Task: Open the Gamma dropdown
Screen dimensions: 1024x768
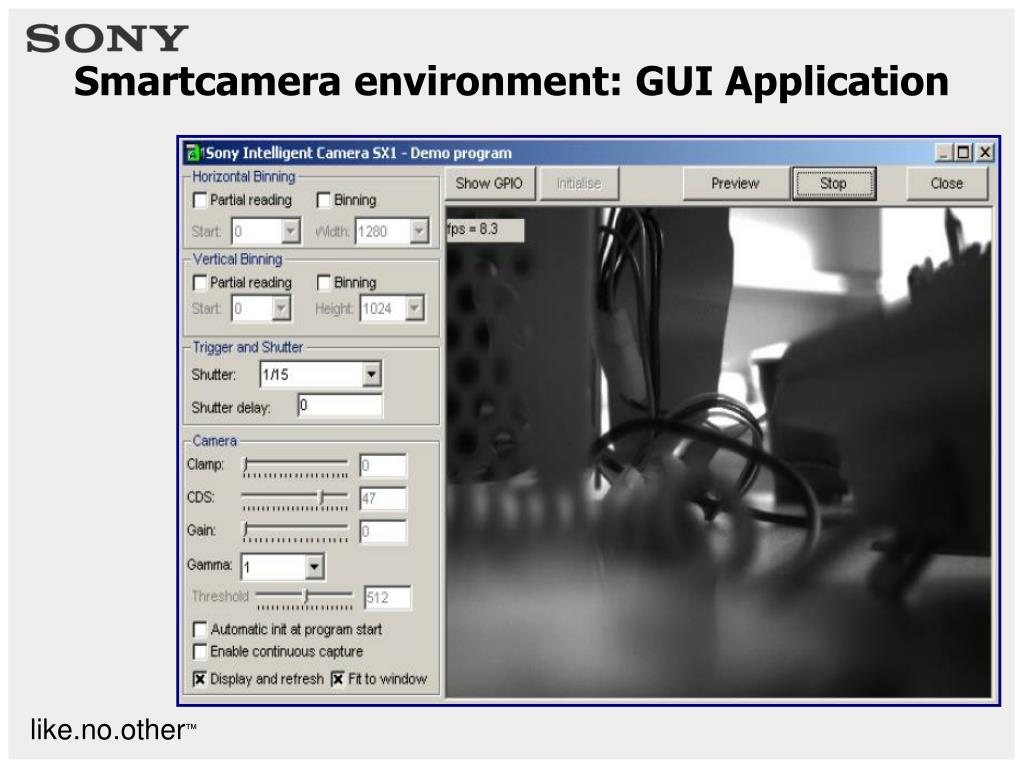Action: pyautogui.click(x=314, y=567)
